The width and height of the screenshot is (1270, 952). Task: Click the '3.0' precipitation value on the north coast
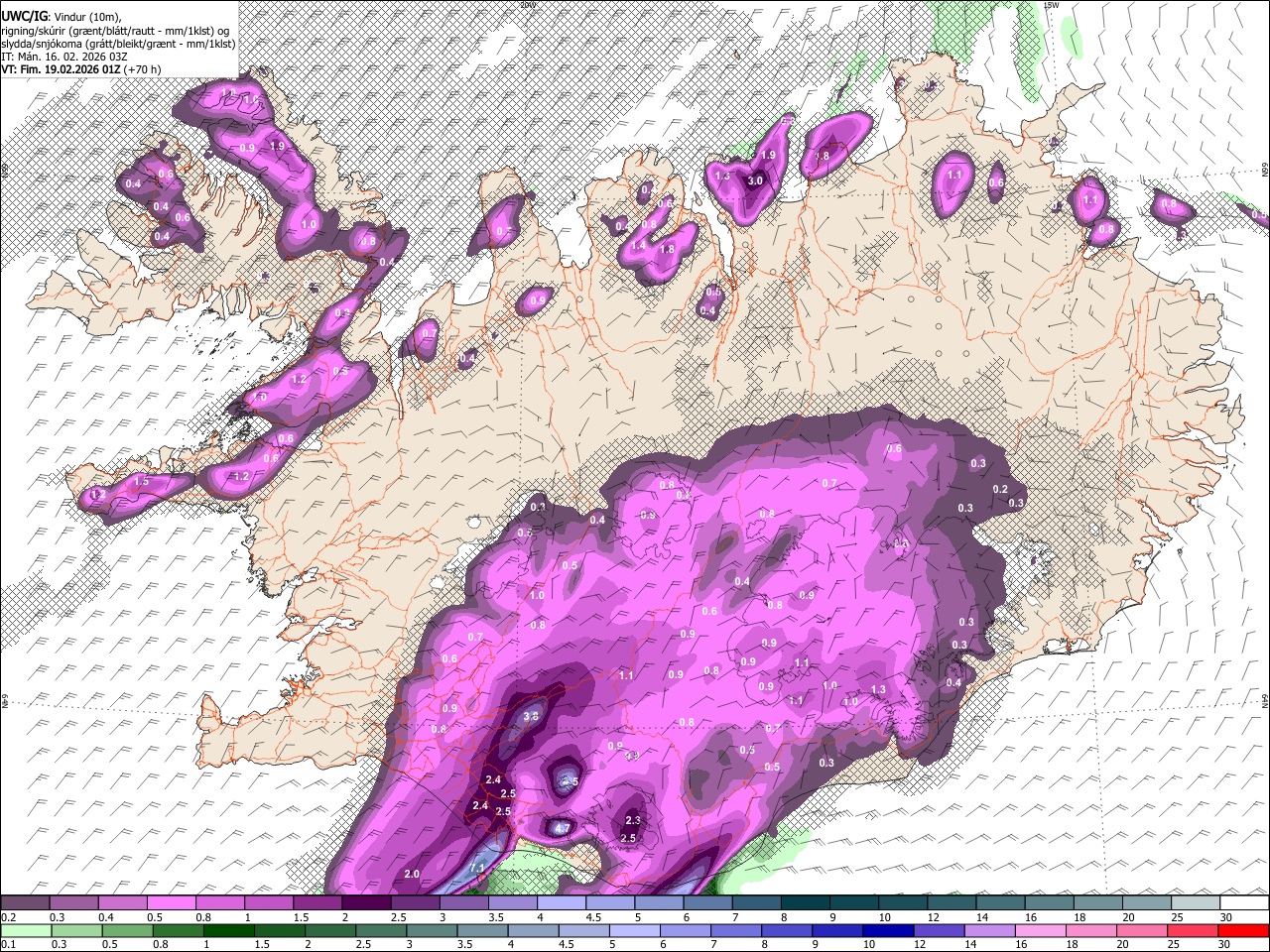coord(755,180)
